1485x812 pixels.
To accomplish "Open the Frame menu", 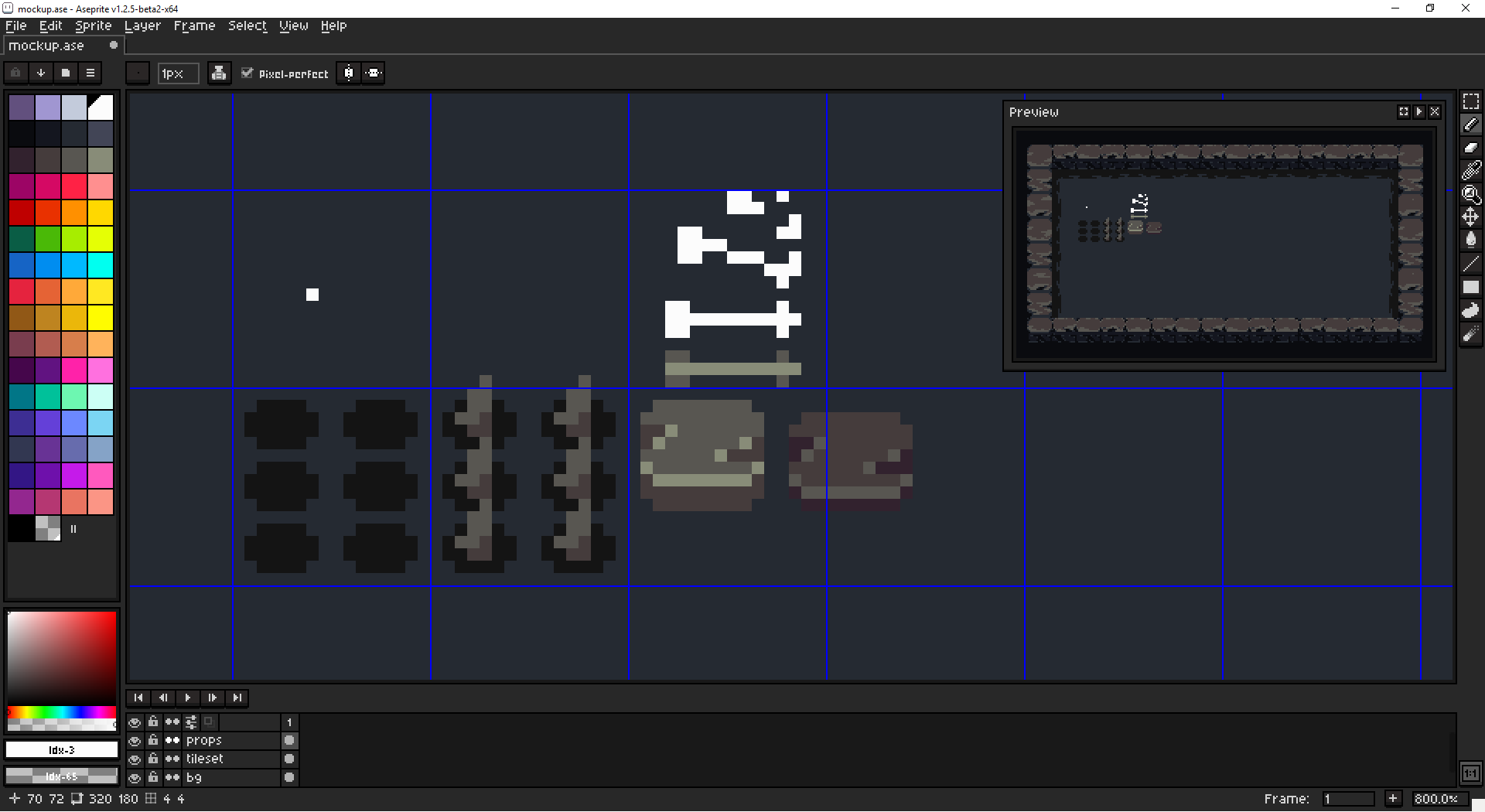I will tap(194, 26).
